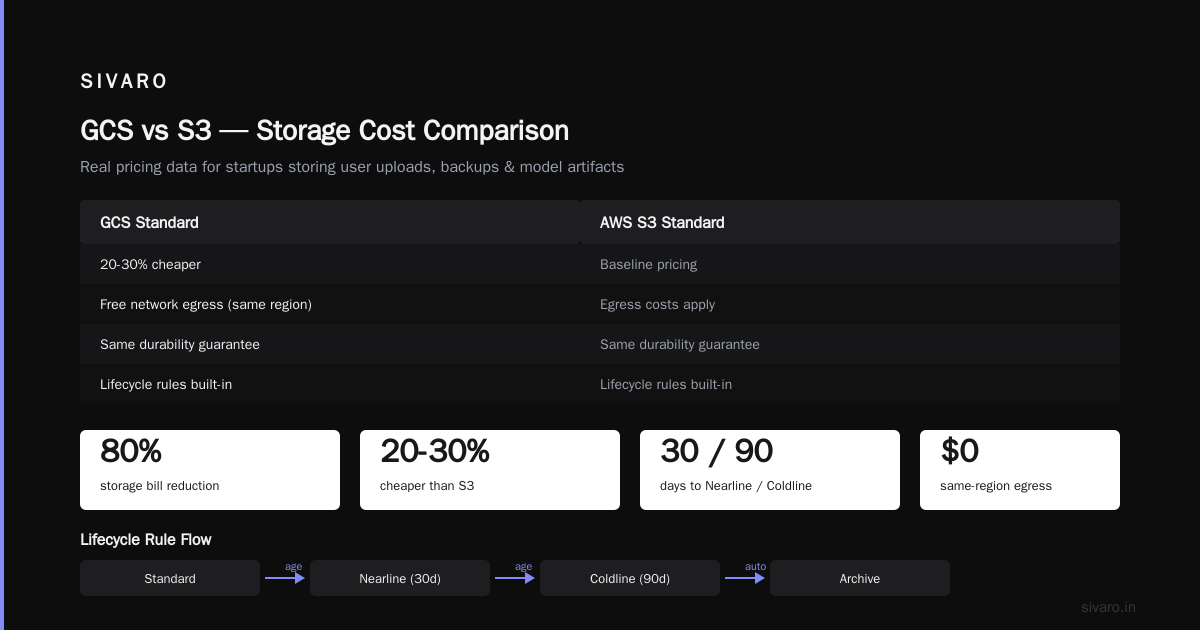Click the $0 stat value
The height and width of the screenshot is (630, 1200).
960,451
